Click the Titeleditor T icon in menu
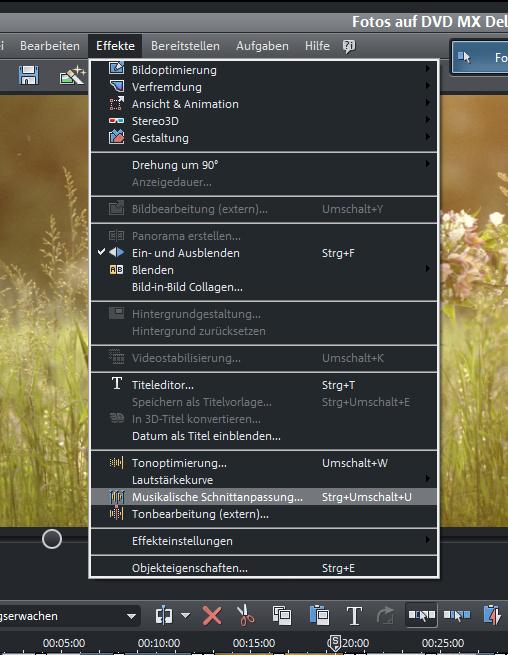Image resolution: width=508 pixels, height=655 pixels. click(x=117, y=383)
